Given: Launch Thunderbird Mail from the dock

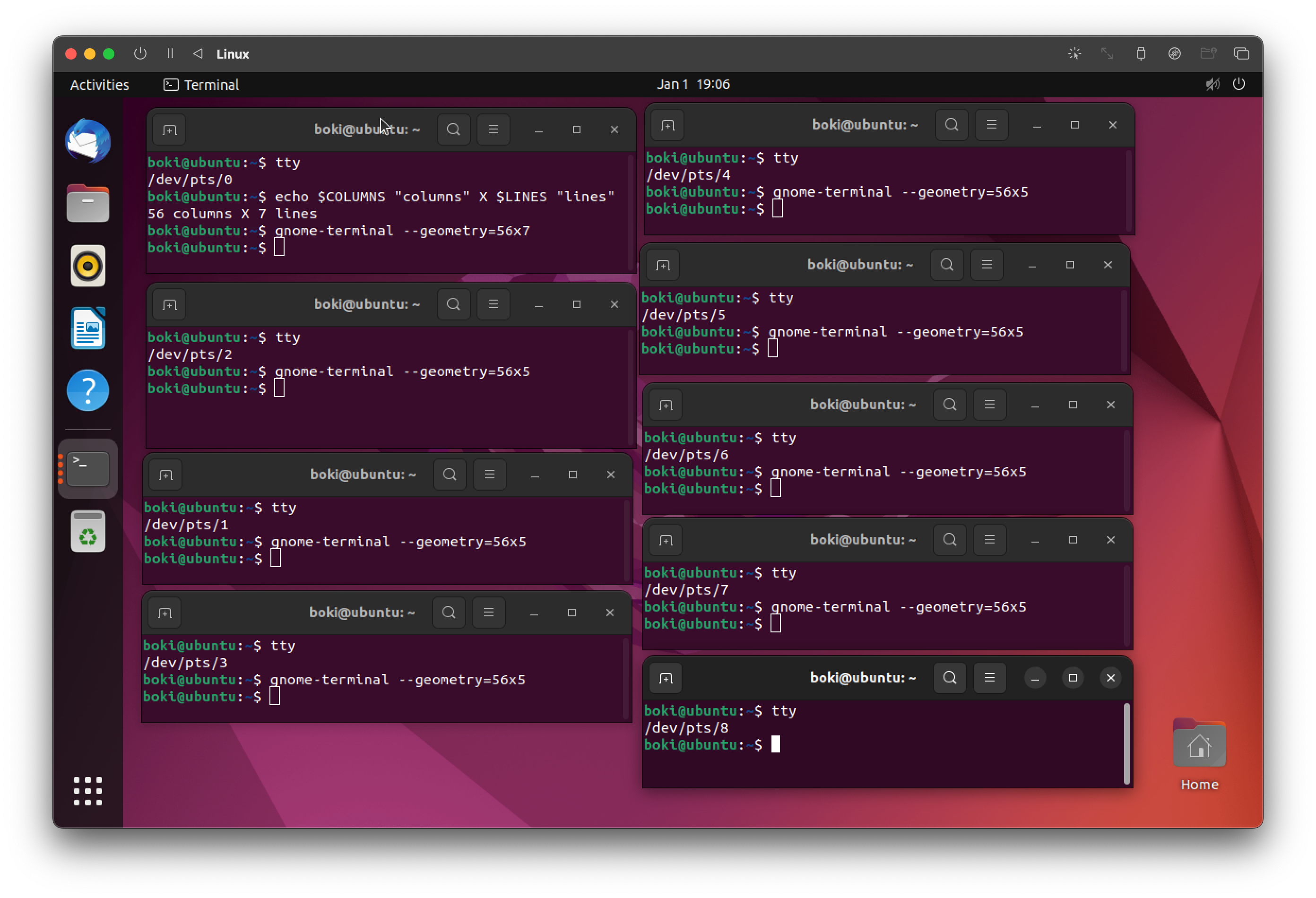Looking at the screenshot, I should 88,141.
